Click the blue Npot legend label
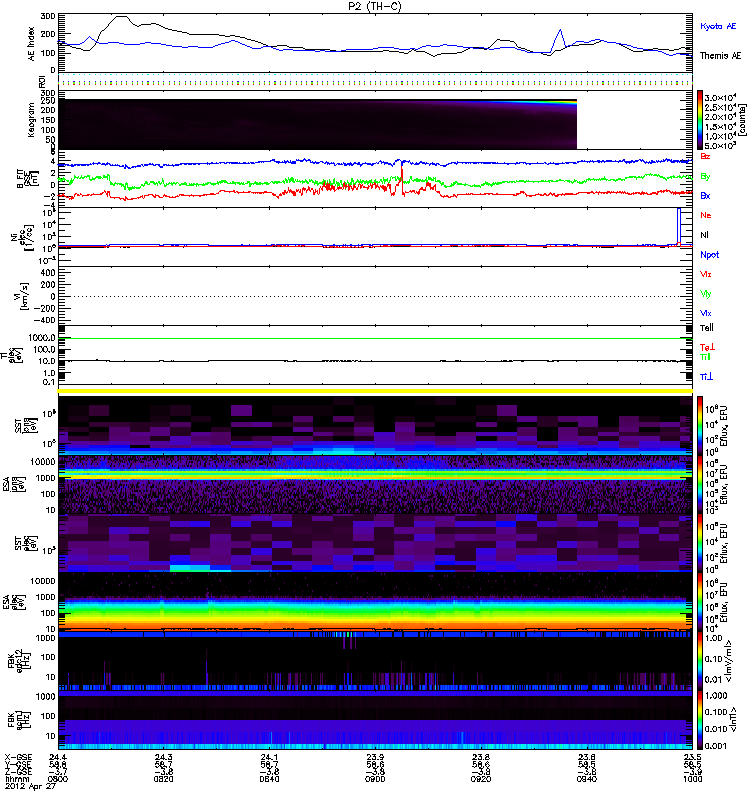This screenshot has width=750, height=800. point(709,254)
